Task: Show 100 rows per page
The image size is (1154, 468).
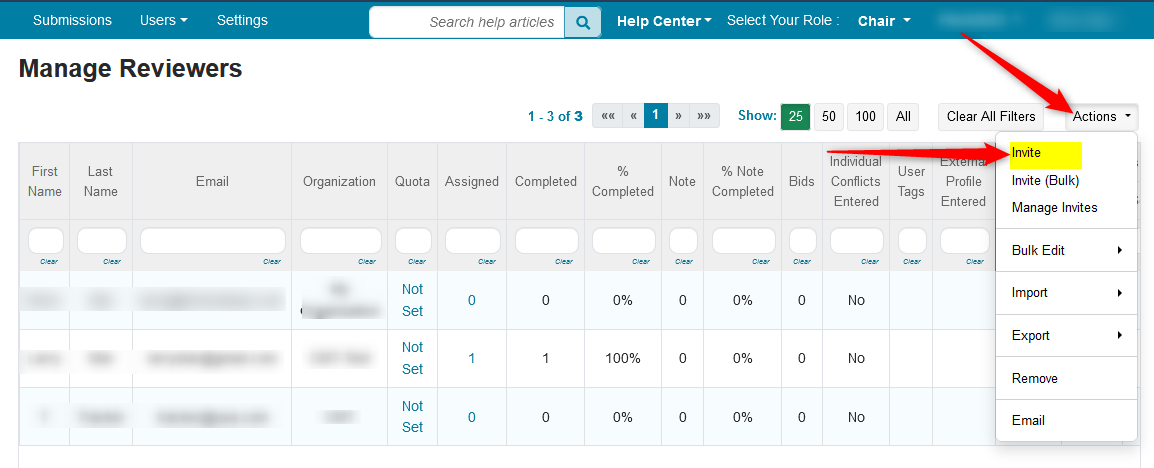Action: (x=866, y=116)
